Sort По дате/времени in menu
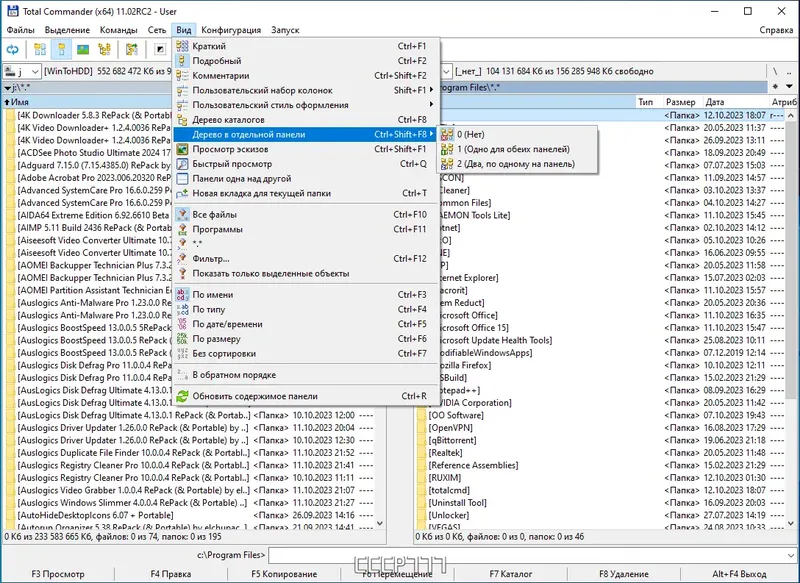 [x=306, y=324]
